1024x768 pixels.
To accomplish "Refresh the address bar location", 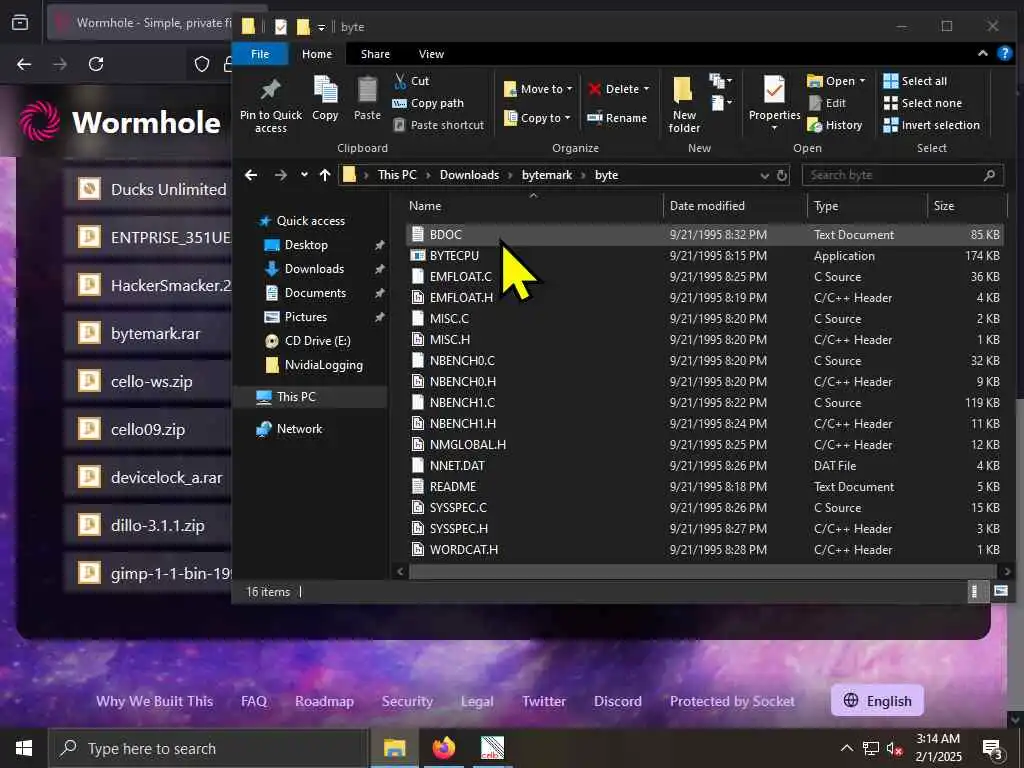I will coord(782,175).
